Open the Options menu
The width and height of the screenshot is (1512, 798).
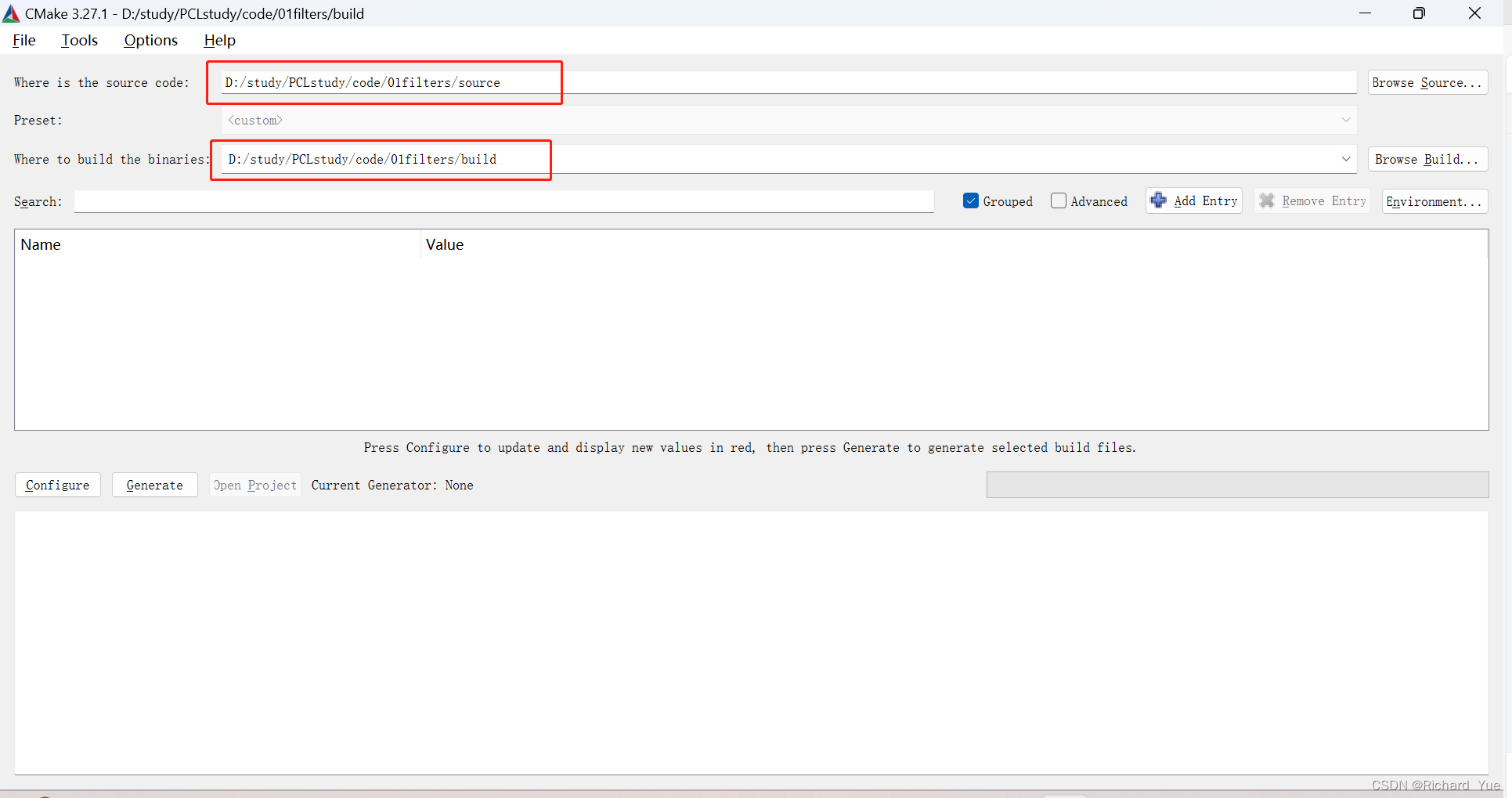[150, 40]
